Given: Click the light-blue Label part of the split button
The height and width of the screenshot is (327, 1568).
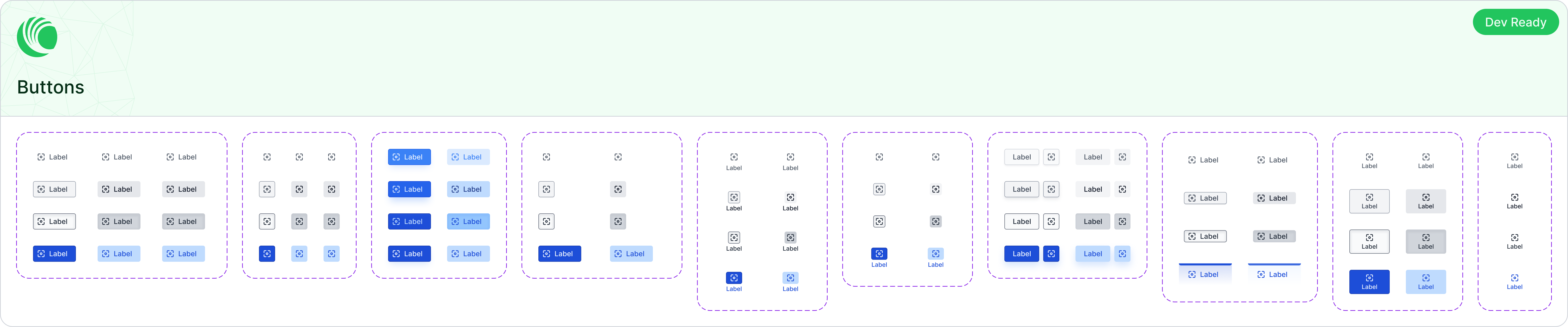Looking at the screenshot, I should click(1093, 253).
